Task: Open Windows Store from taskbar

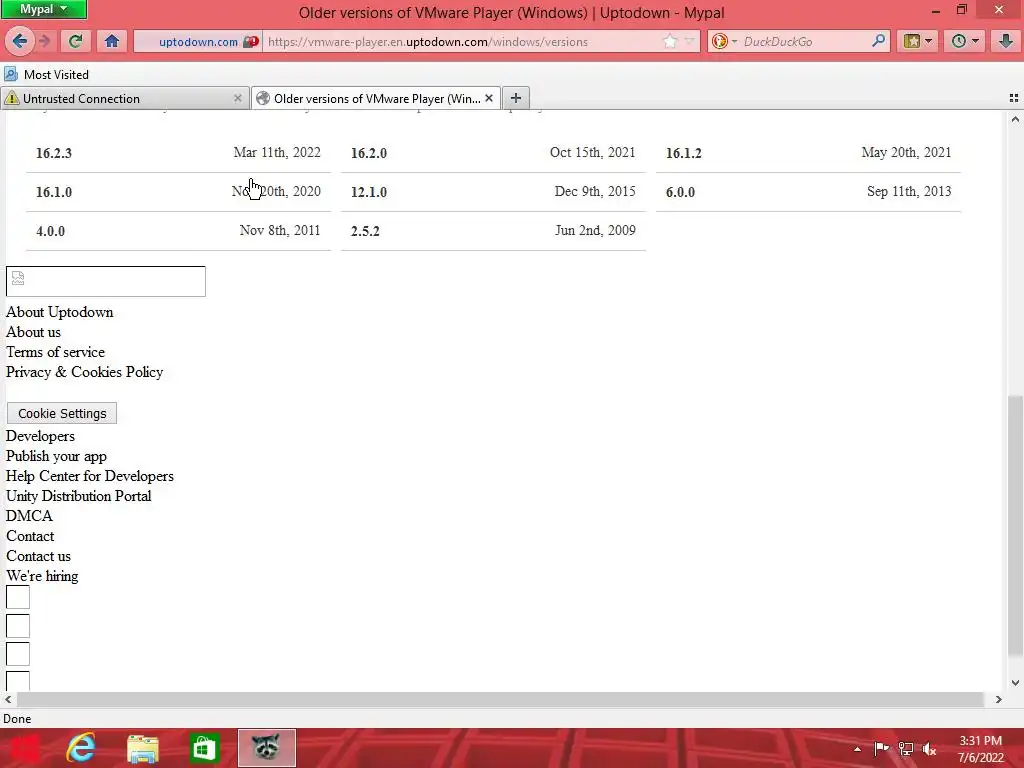Action: (x=204, y=748)
